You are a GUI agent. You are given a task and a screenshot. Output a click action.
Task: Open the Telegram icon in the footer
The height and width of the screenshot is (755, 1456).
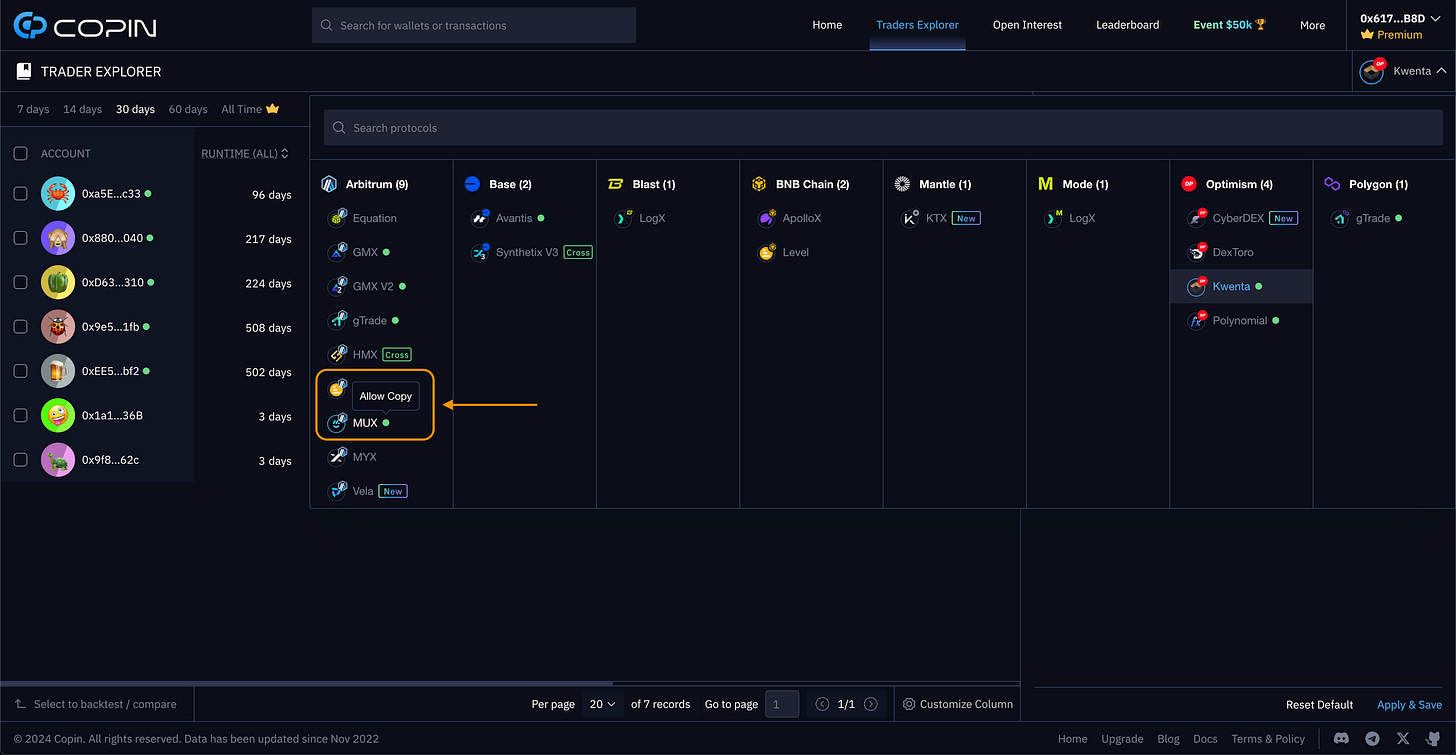pos(1372,739)
